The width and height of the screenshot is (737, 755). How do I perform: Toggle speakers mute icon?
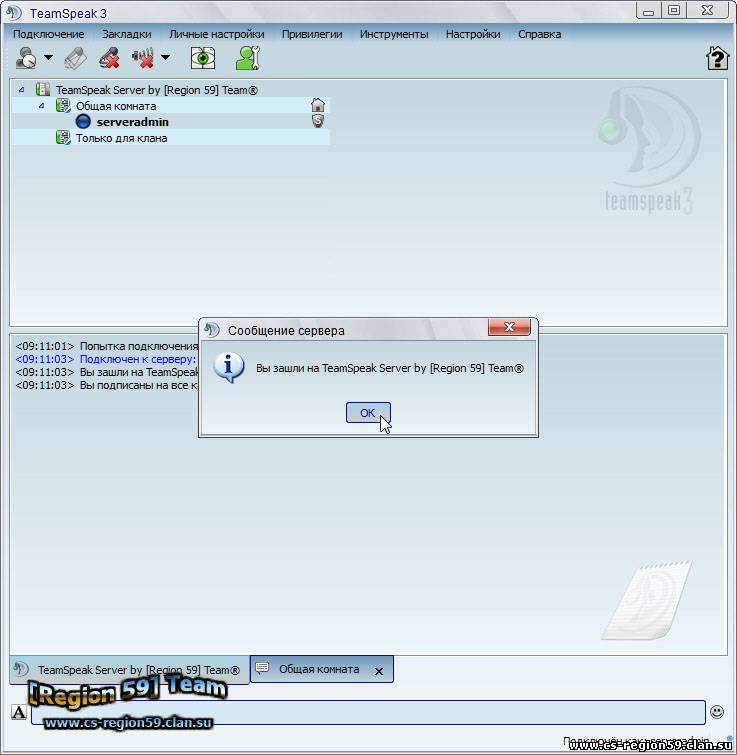pyautogui.click(x=143, y=58)
